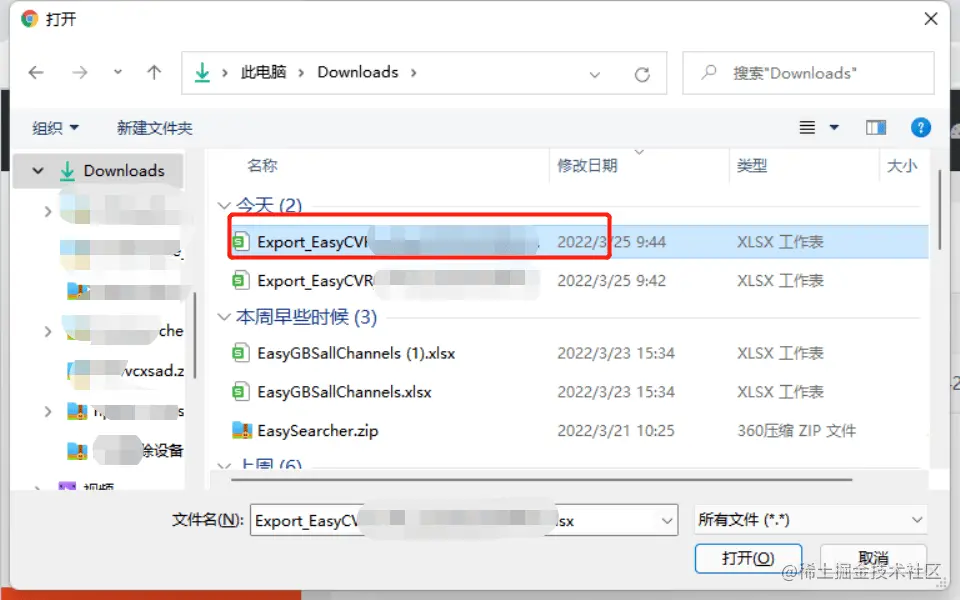Collapse the 本周早些时候 (3) group
Viewport: 960px width, 600px height.
click(x=224, y=317)
